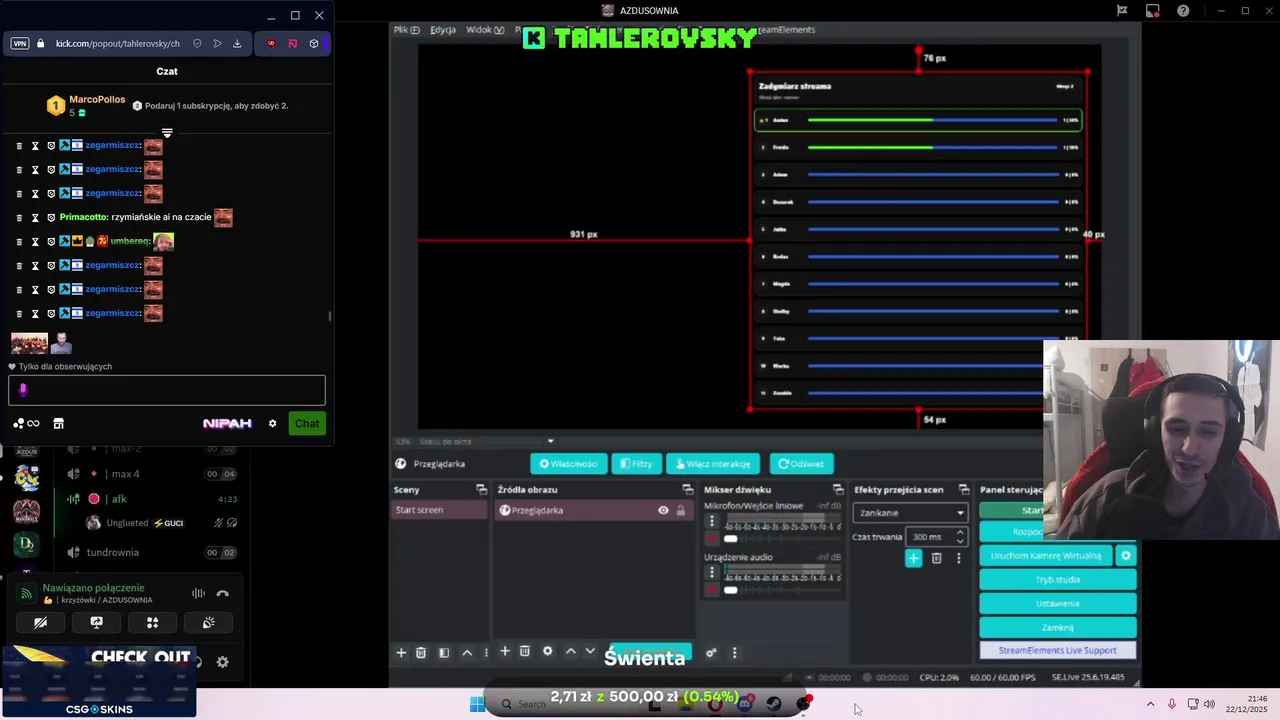Undock the Źródła obrazu panel

pyautogui.click(x=688, y=489)
